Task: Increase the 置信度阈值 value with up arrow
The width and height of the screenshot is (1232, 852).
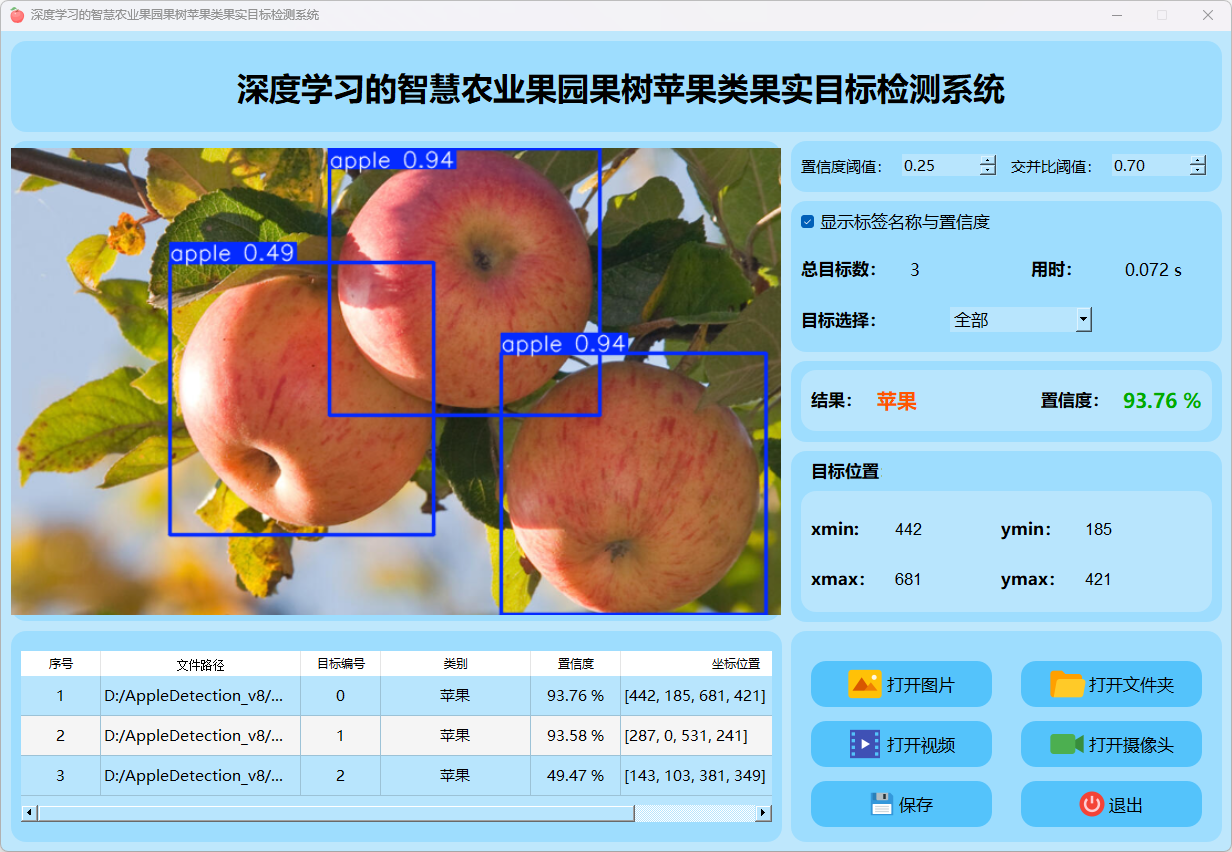Action: click(x=988, y=160)
